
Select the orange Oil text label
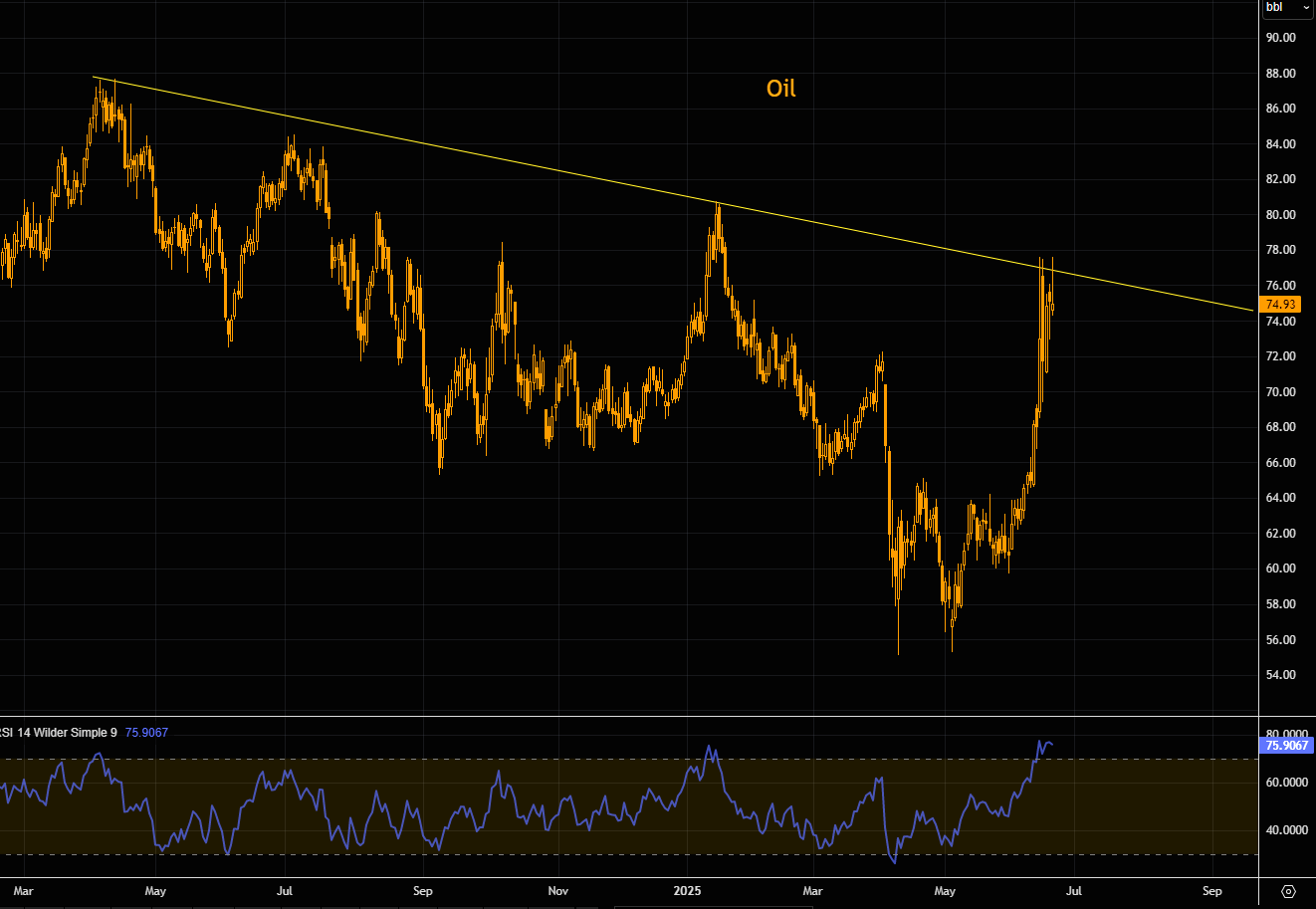780,89
